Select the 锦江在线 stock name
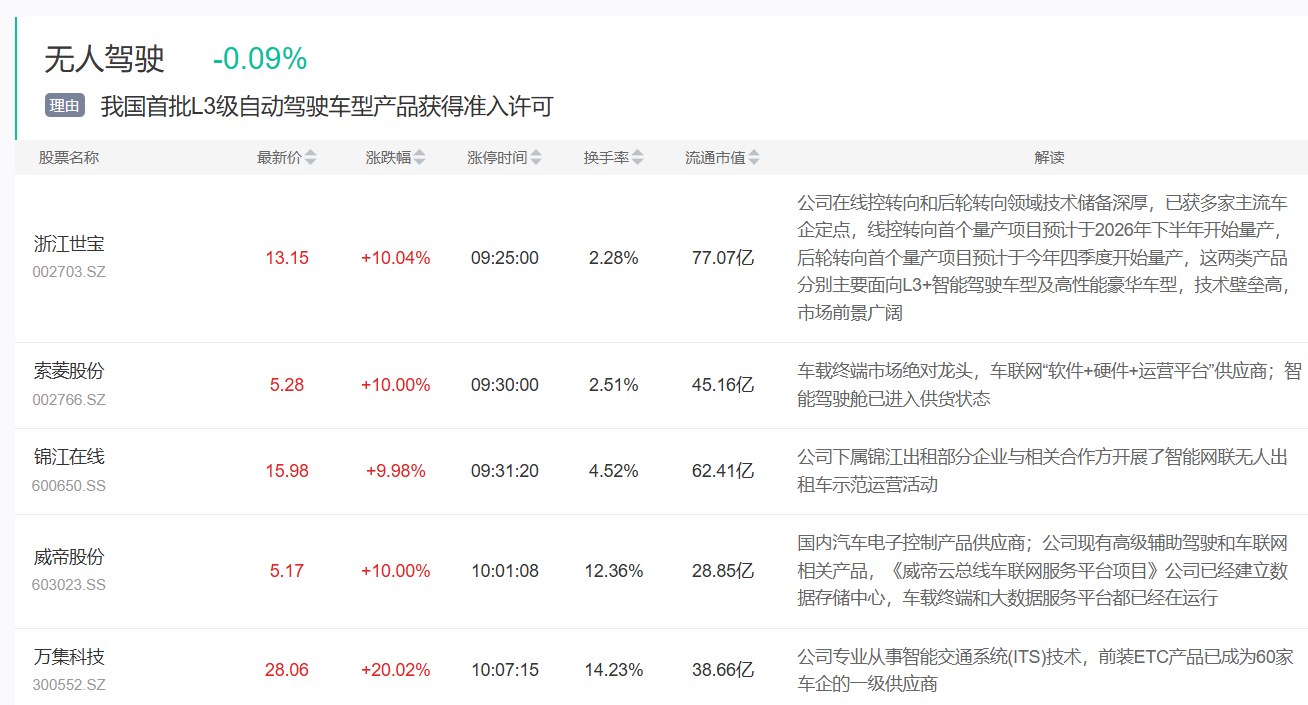Viewport: 1308px width, 705px height. [69, 457]
